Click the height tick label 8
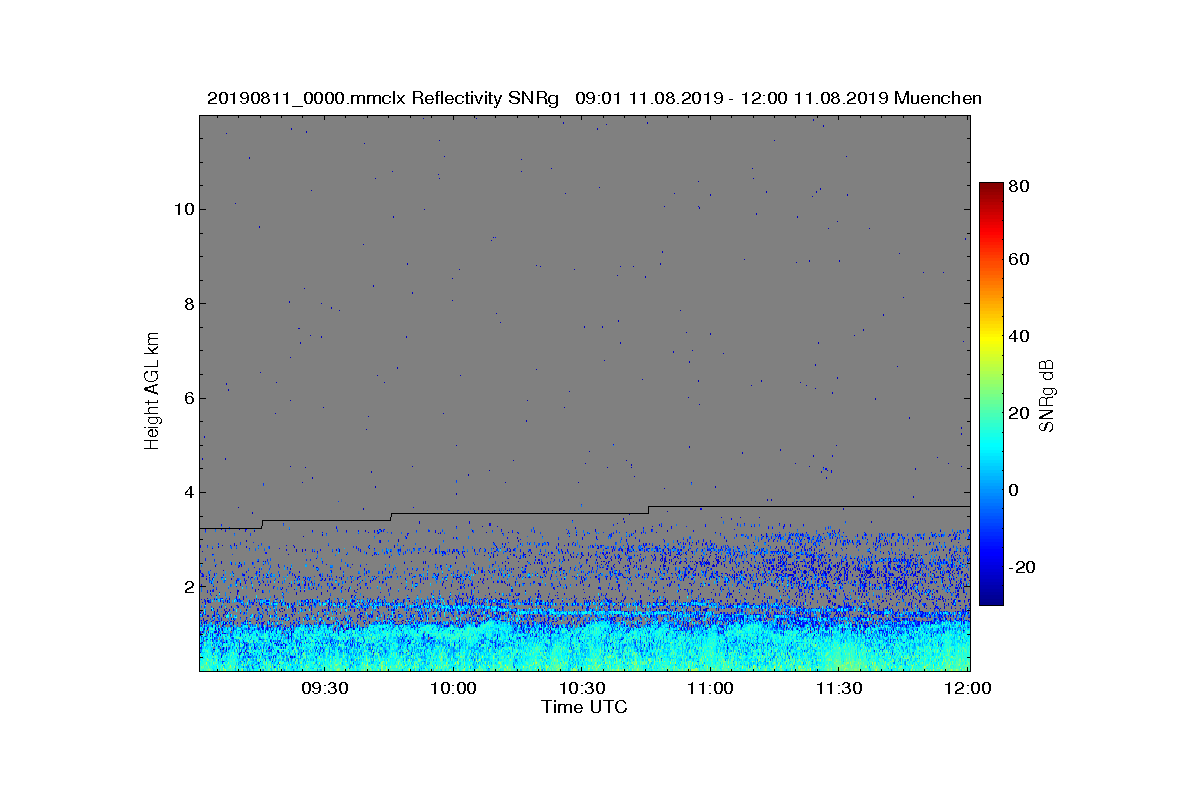The width and height of the screenshot is (1200, 800). click(188, 304)
